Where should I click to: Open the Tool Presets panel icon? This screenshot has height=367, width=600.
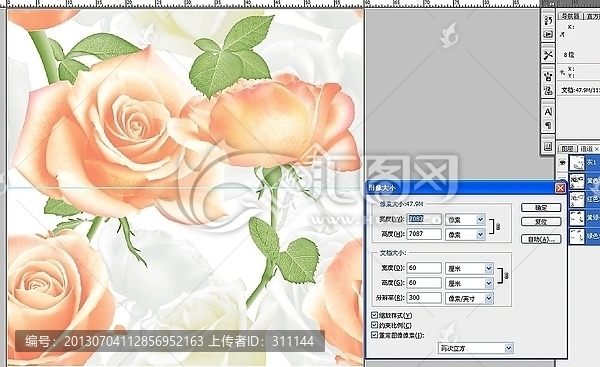point(548,55)
